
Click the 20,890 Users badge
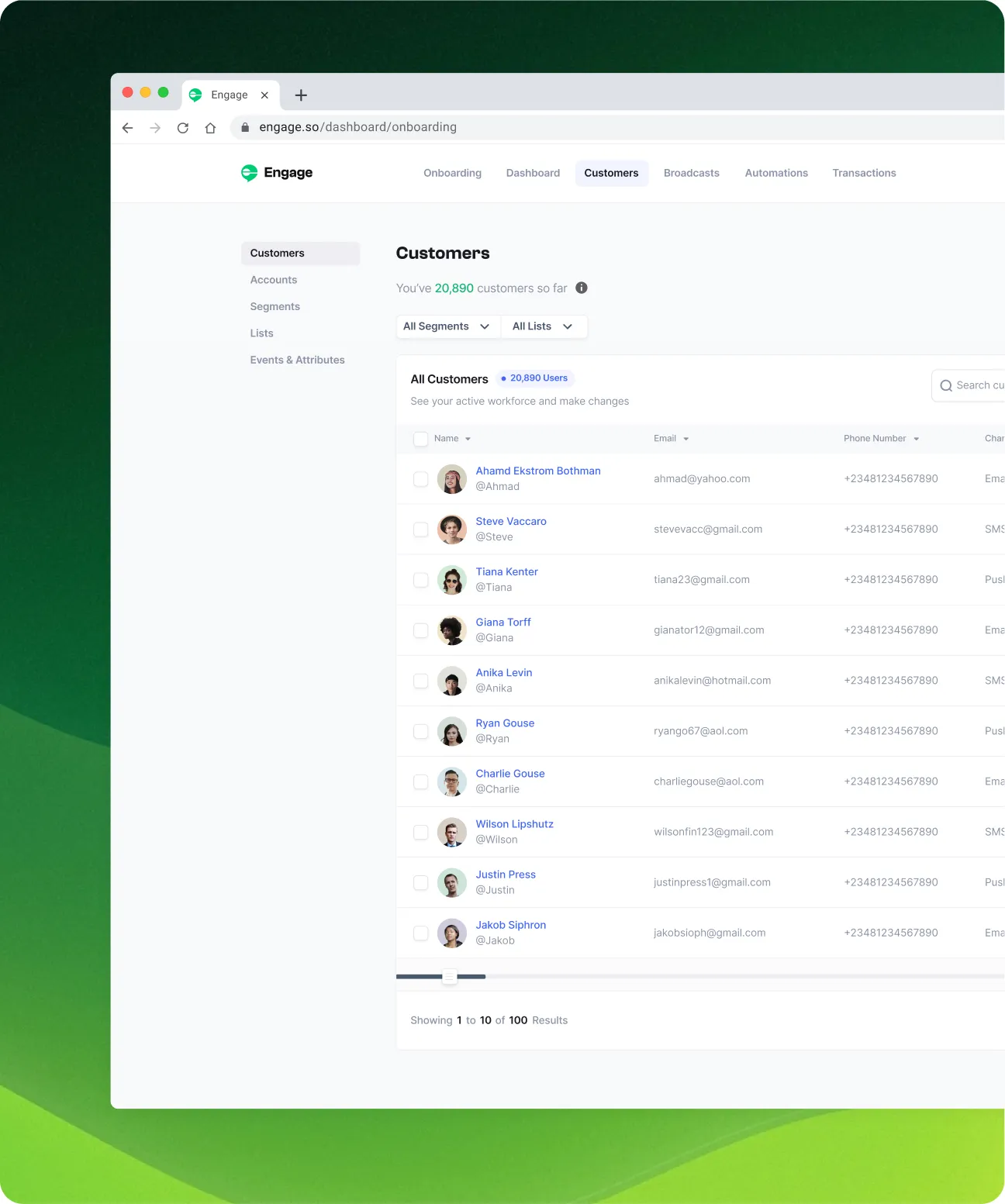coord(534,378)
